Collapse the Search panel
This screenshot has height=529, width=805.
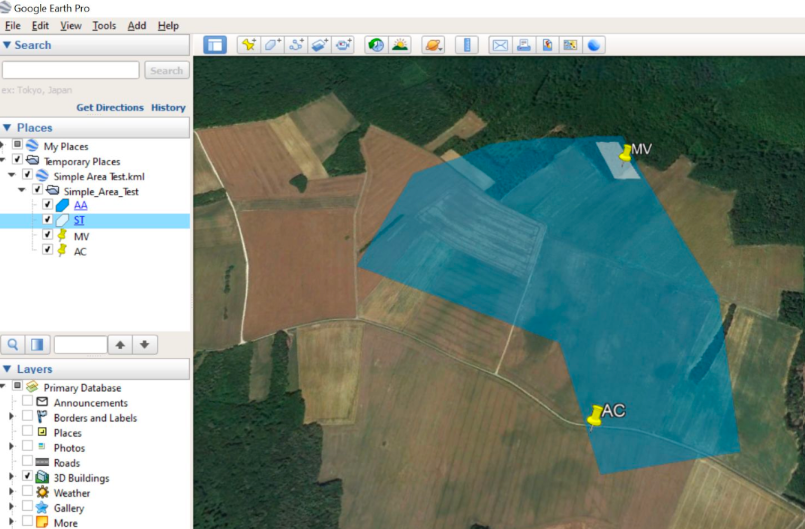coord(7,45)
